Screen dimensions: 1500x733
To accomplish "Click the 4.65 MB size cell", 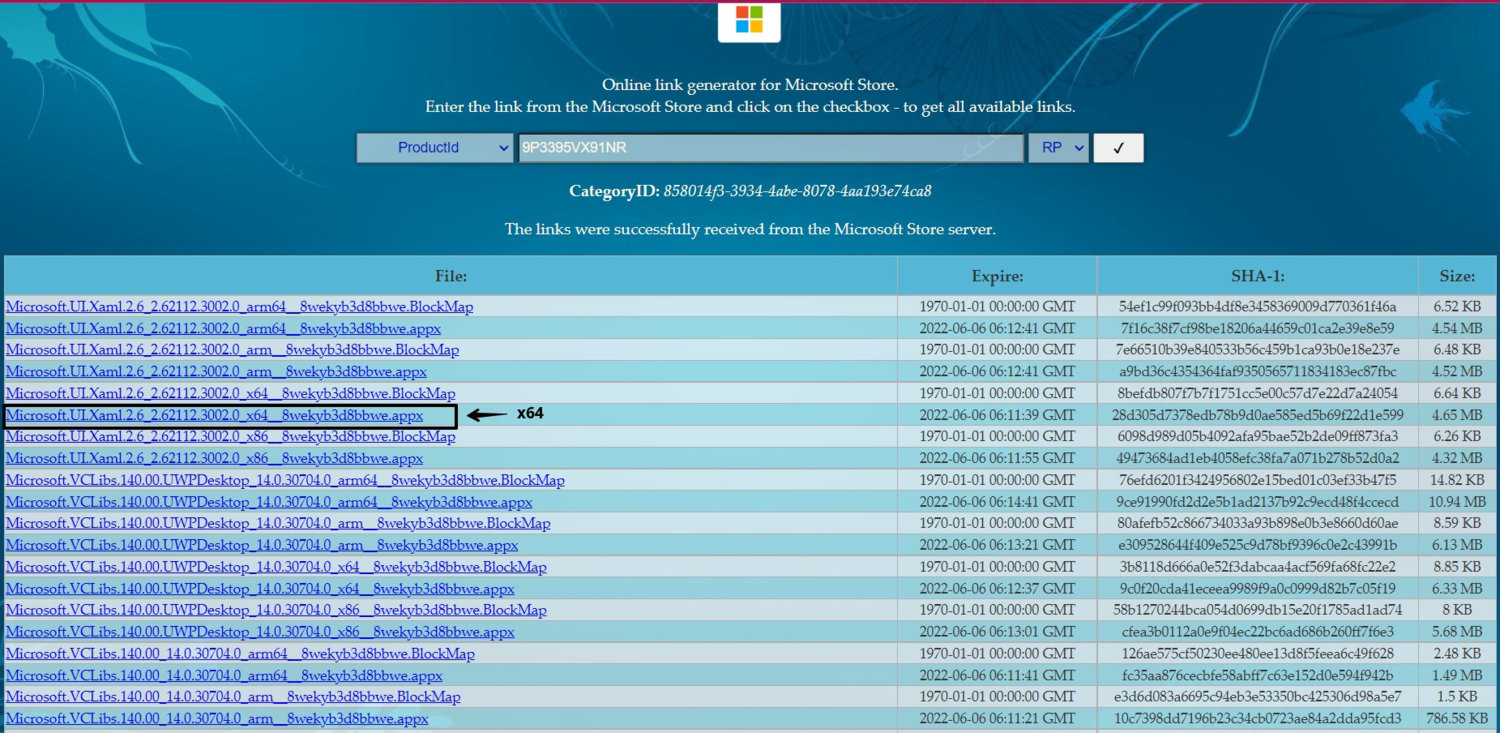I will 1458,415.
